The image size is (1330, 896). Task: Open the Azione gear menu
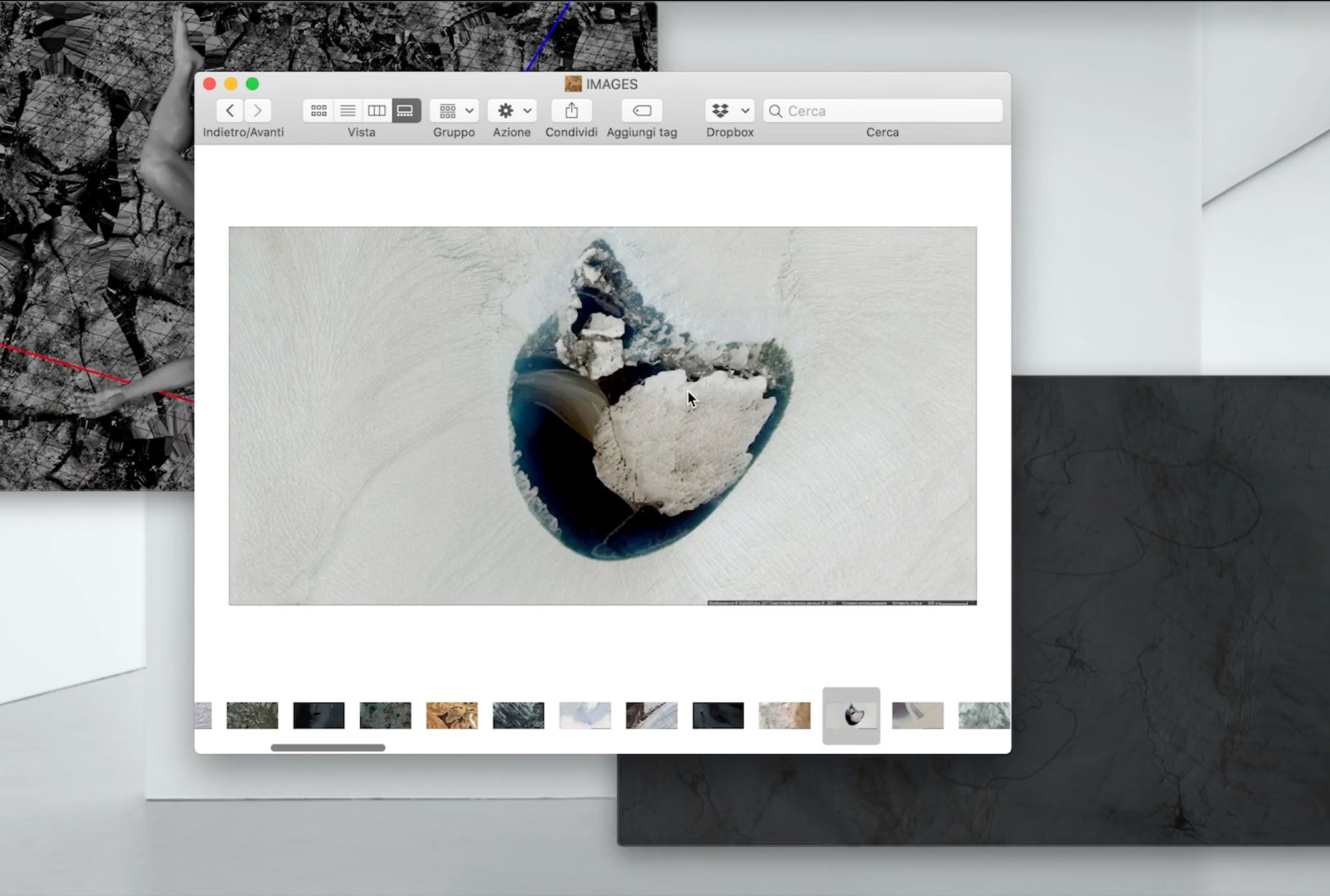[x=512, y=111]
